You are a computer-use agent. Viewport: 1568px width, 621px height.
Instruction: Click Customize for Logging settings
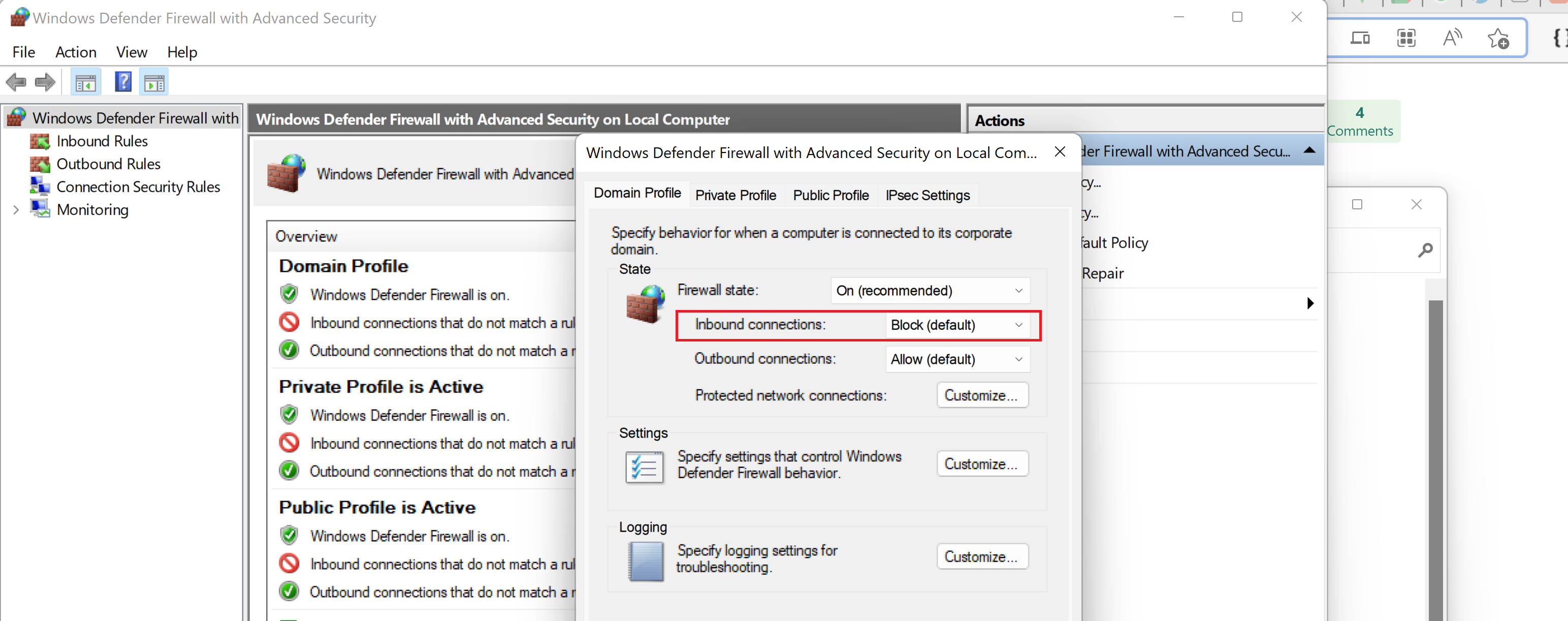(x=981, y=556)
